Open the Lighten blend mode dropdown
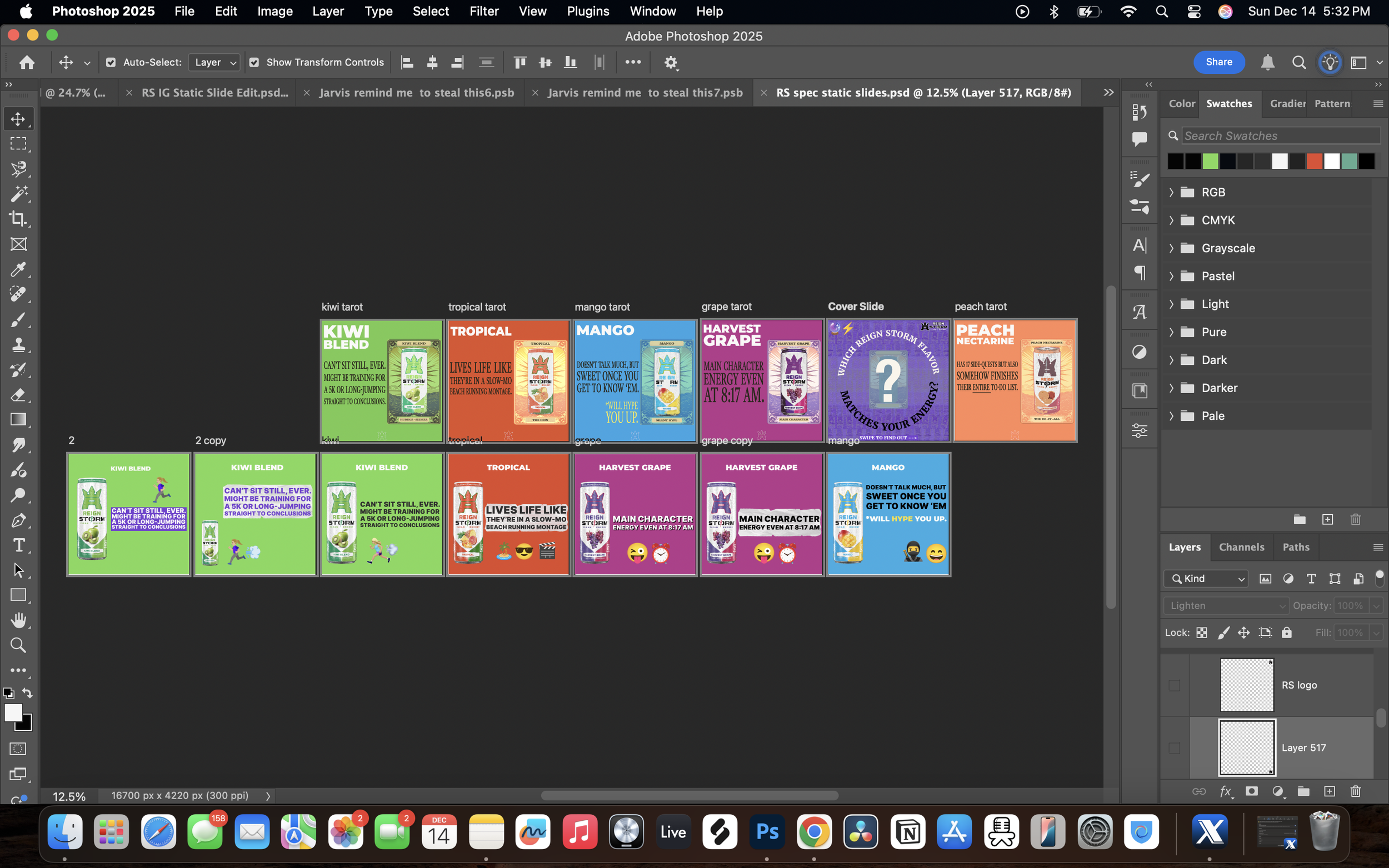Screen dimensions: 1389x868 coord(1226,606)
